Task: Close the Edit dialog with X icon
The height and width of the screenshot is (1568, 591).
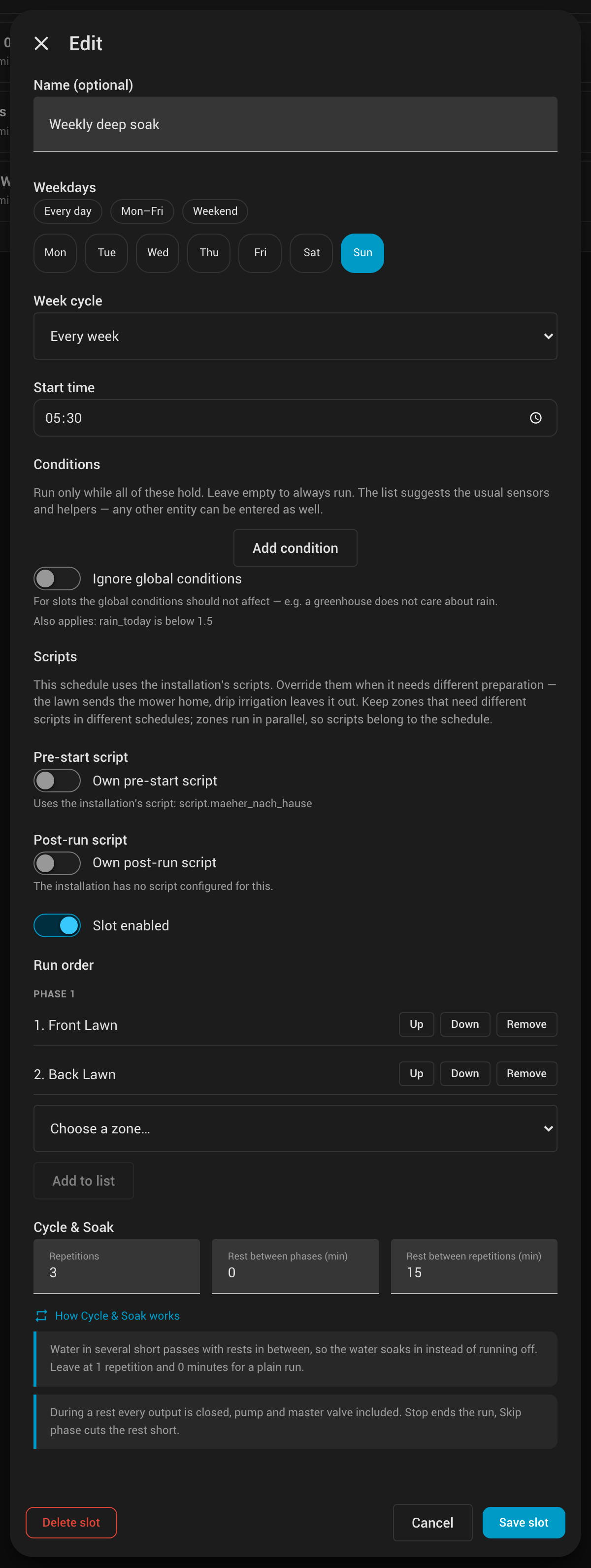Action: [41, 43]
